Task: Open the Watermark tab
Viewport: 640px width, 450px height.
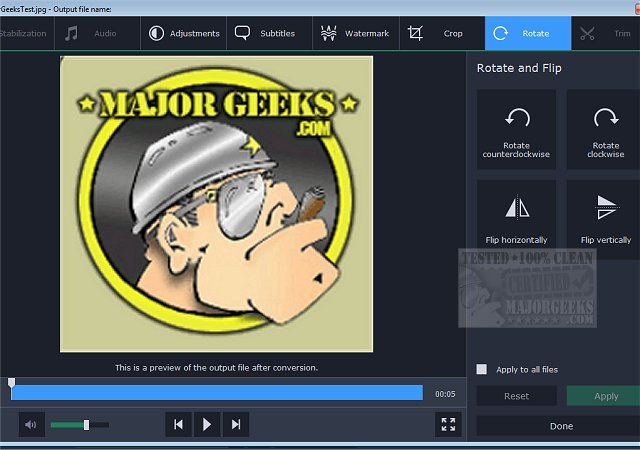Action: click(356, 33)
